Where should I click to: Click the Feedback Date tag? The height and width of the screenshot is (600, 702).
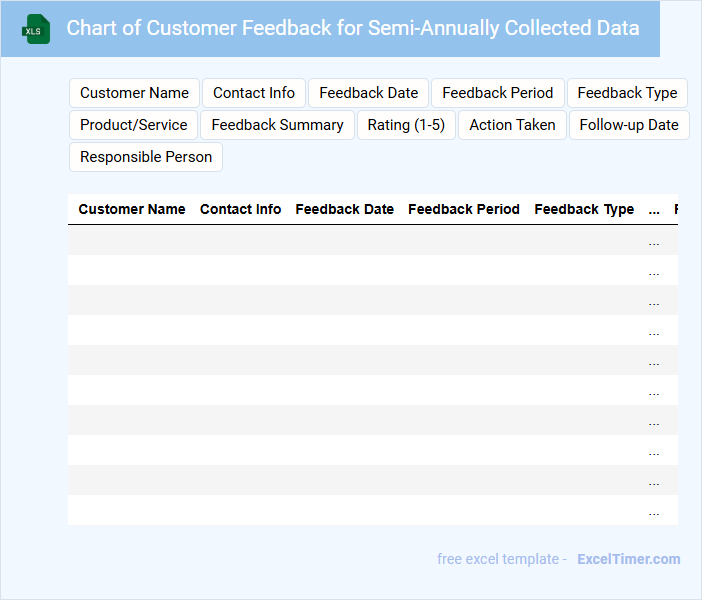(x=368, y=93)
